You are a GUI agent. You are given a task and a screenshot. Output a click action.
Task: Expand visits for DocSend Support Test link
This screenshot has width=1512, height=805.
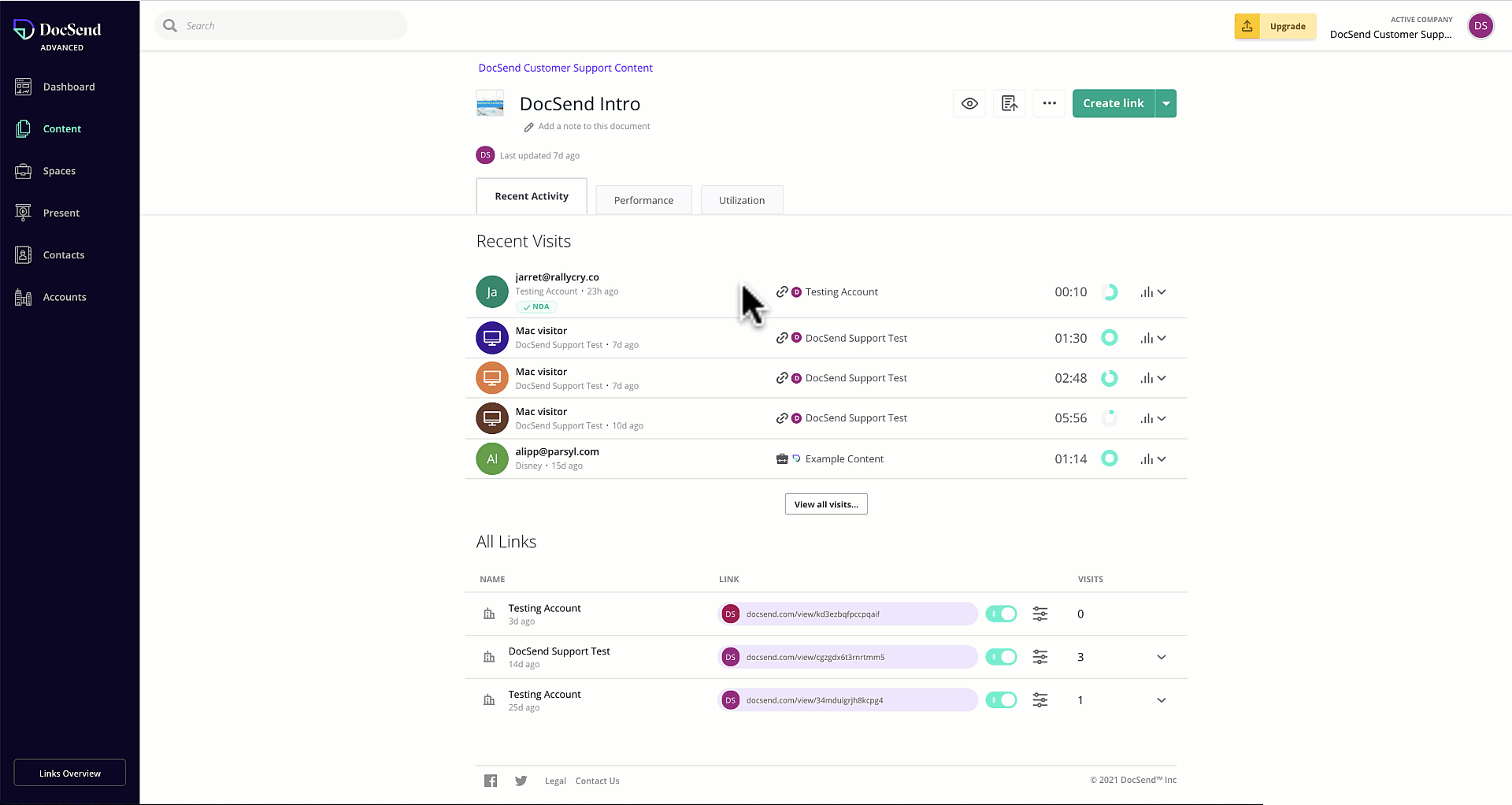[x=1162, y=657]
